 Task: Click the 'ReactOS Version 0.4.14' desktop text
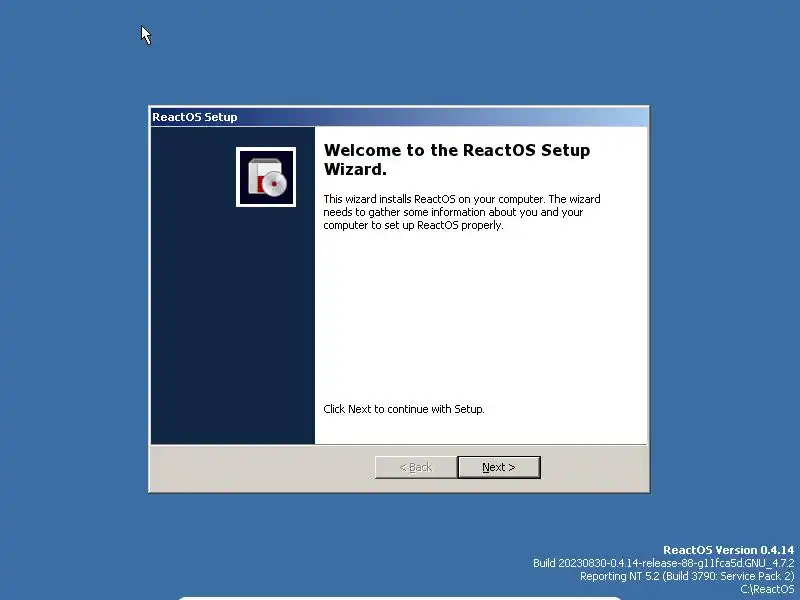(729, 550)
